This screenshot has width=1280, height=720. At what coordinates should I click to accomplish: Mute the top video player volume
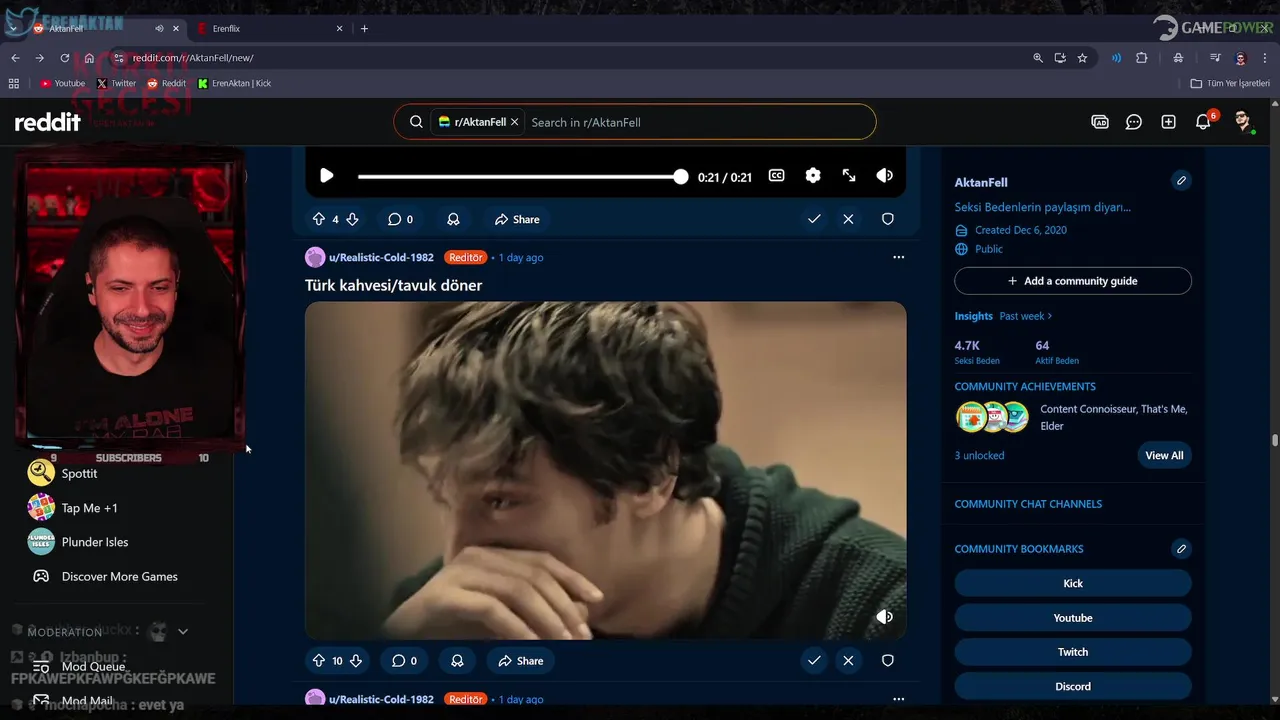click(884, 176)
